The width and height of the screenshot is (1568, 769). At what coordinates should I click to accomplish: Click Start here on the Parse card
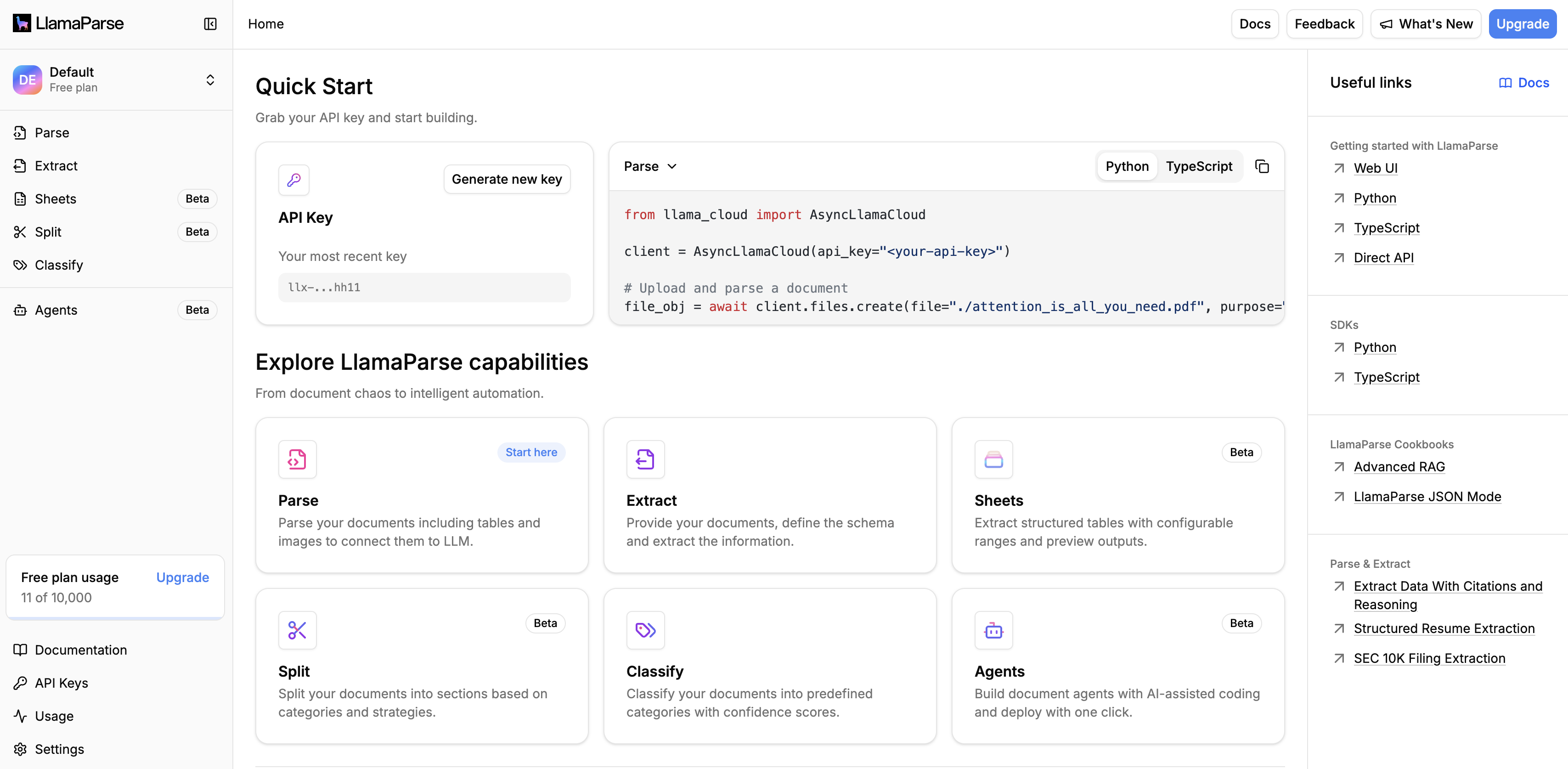[x=531, y=452]
